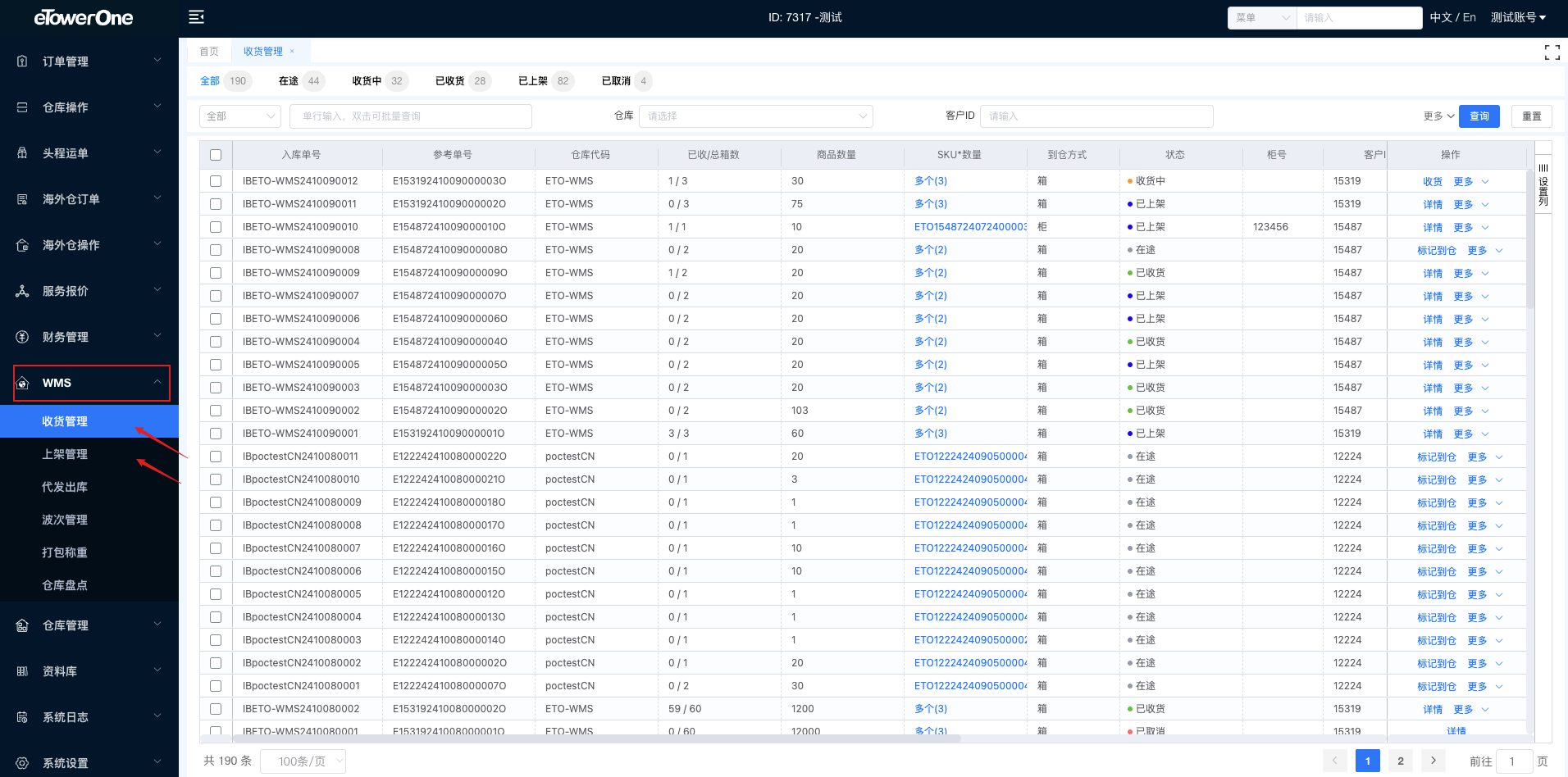Open the 仓库 selection dropdown
This screenshot has height=777, width=1568.
click(x=755, y=116)
